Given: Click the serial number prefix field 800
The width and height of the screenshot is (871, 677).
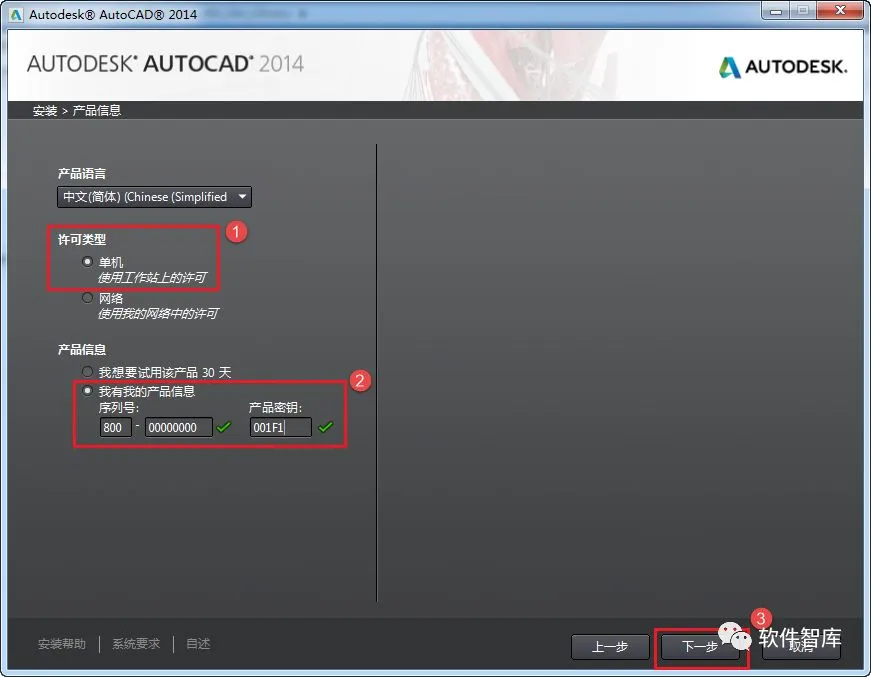Looking at the screenshot, I should 116,427.
